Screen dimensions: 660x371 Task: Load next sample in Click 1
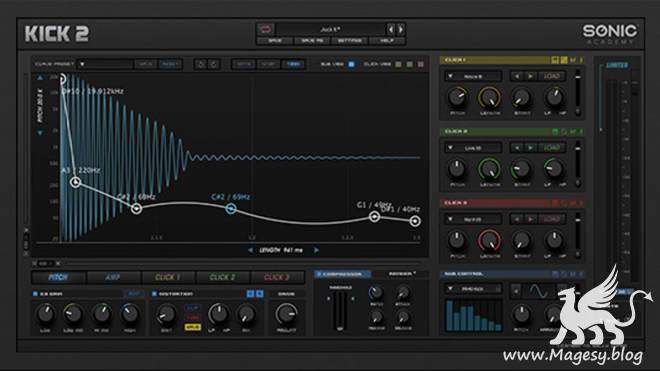[530, 76]
